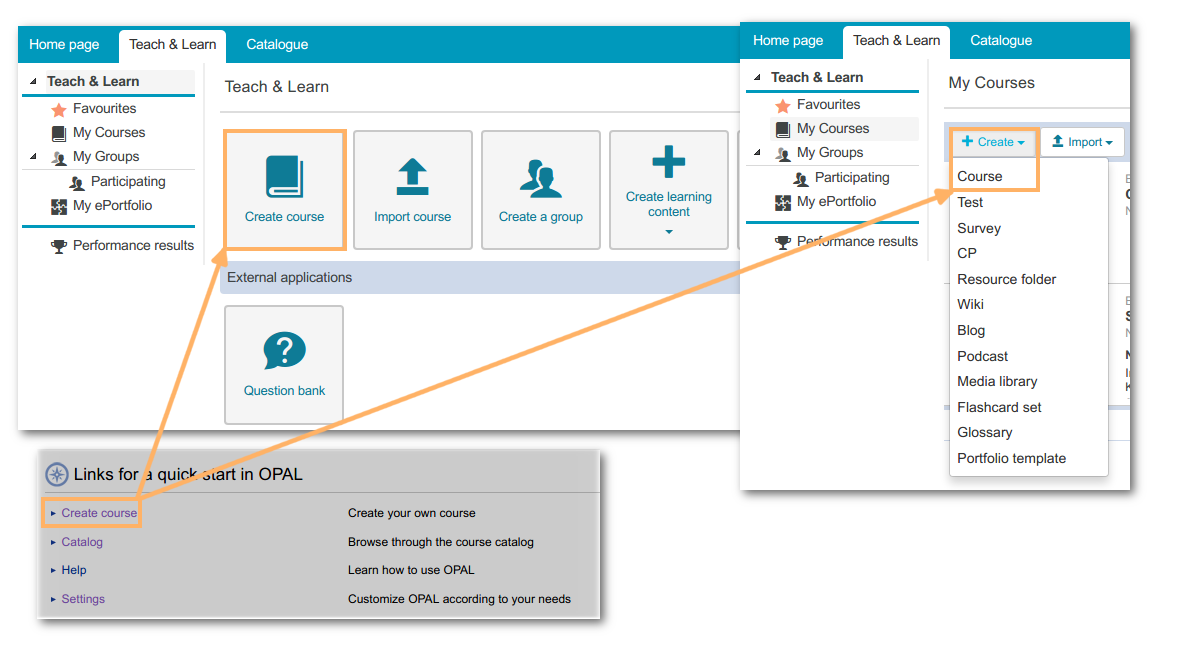Go to Home page tab in right window
Screen dimensions: 1204x658
pos(788,41)
